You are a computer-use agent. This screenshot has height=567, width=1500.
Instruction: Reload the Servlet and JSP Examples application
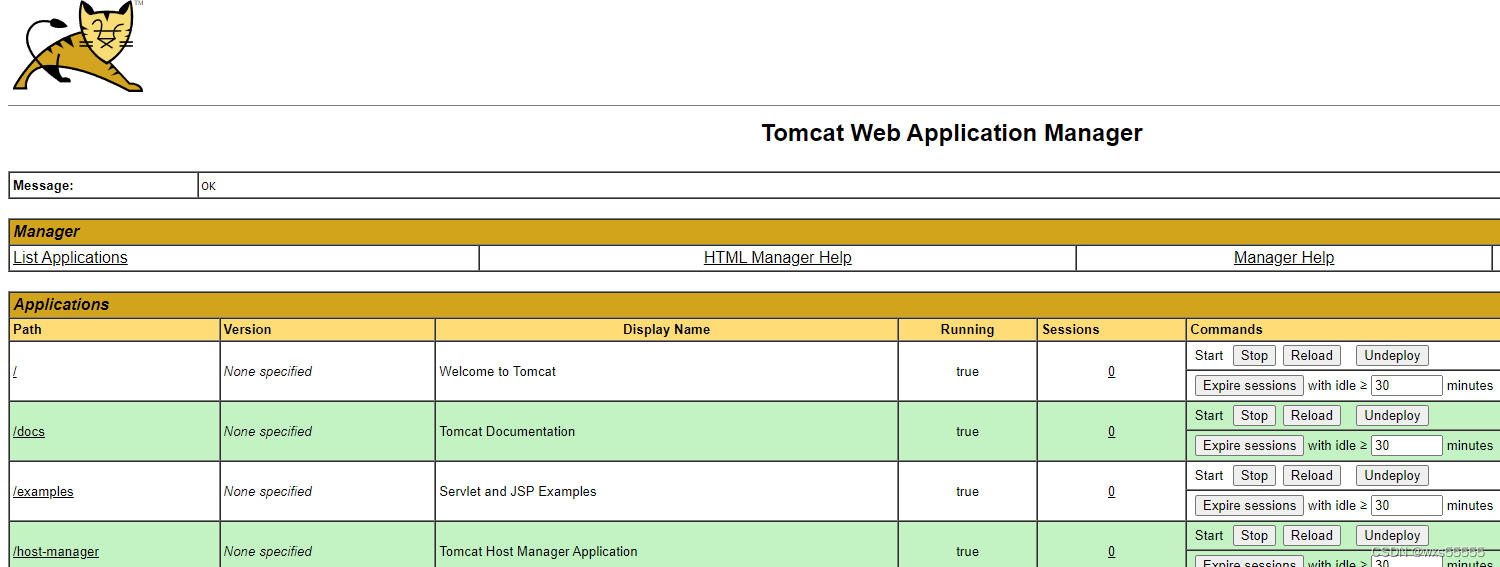(1311, 475)
